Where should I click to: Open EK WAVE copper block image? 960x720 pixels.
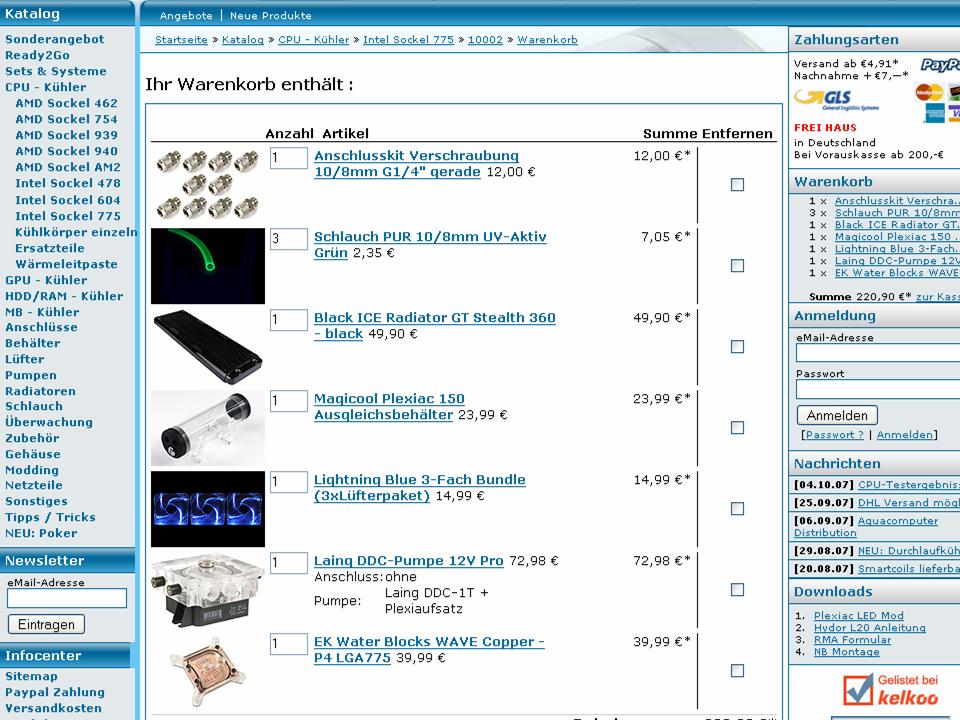tap(208, 671)
